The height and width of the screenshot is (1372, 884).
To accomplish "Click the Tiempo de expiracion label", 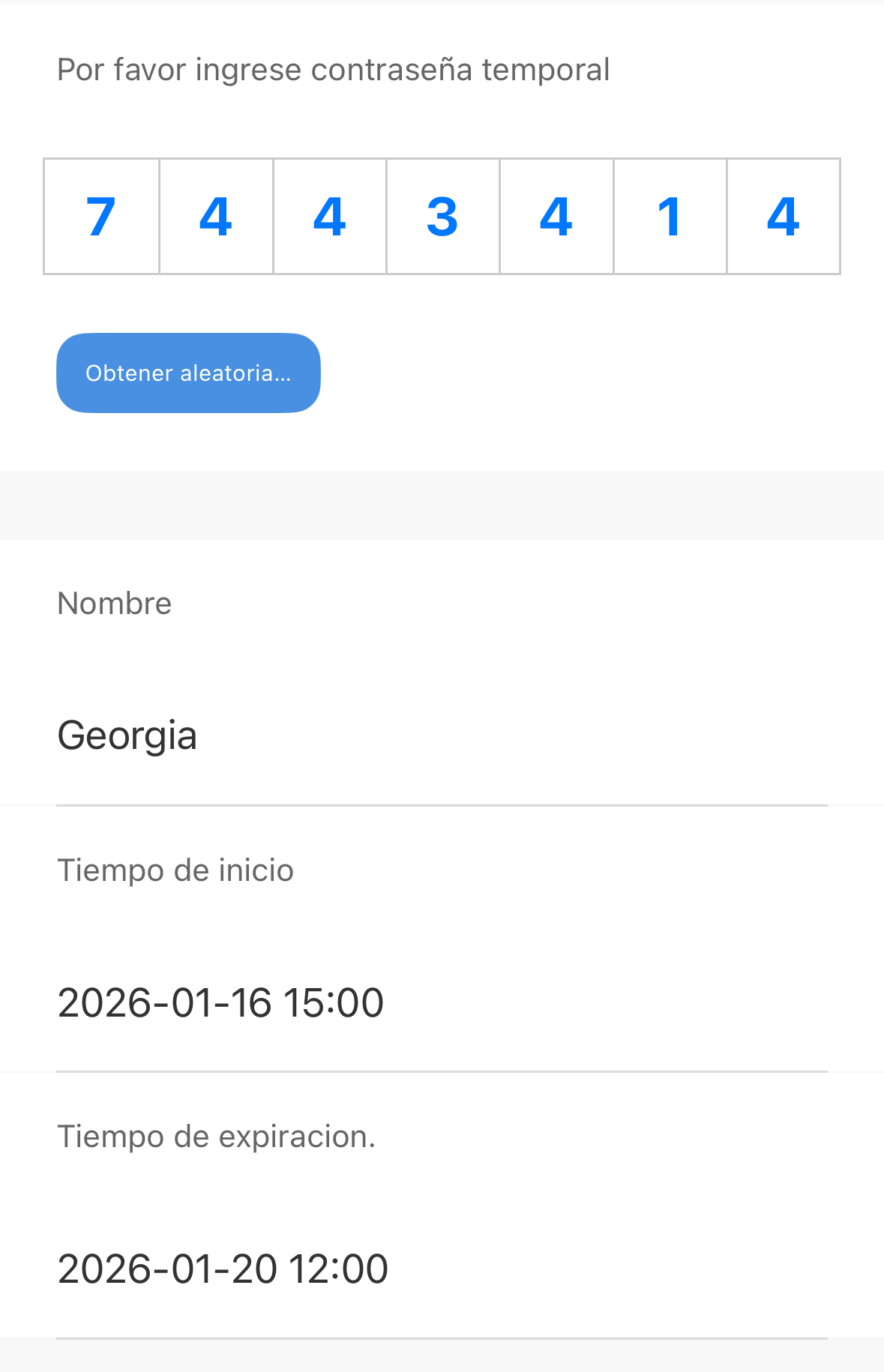I will tap(216, 1137).
